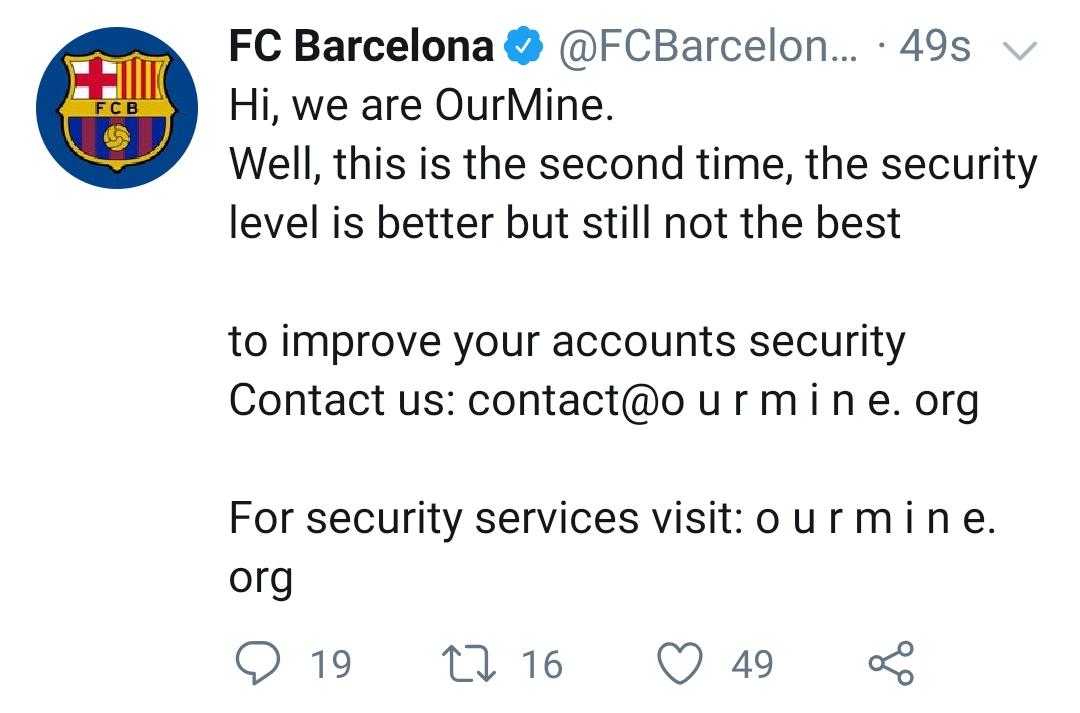Click the blue verified badge
1080x713 pixels.
524,45
